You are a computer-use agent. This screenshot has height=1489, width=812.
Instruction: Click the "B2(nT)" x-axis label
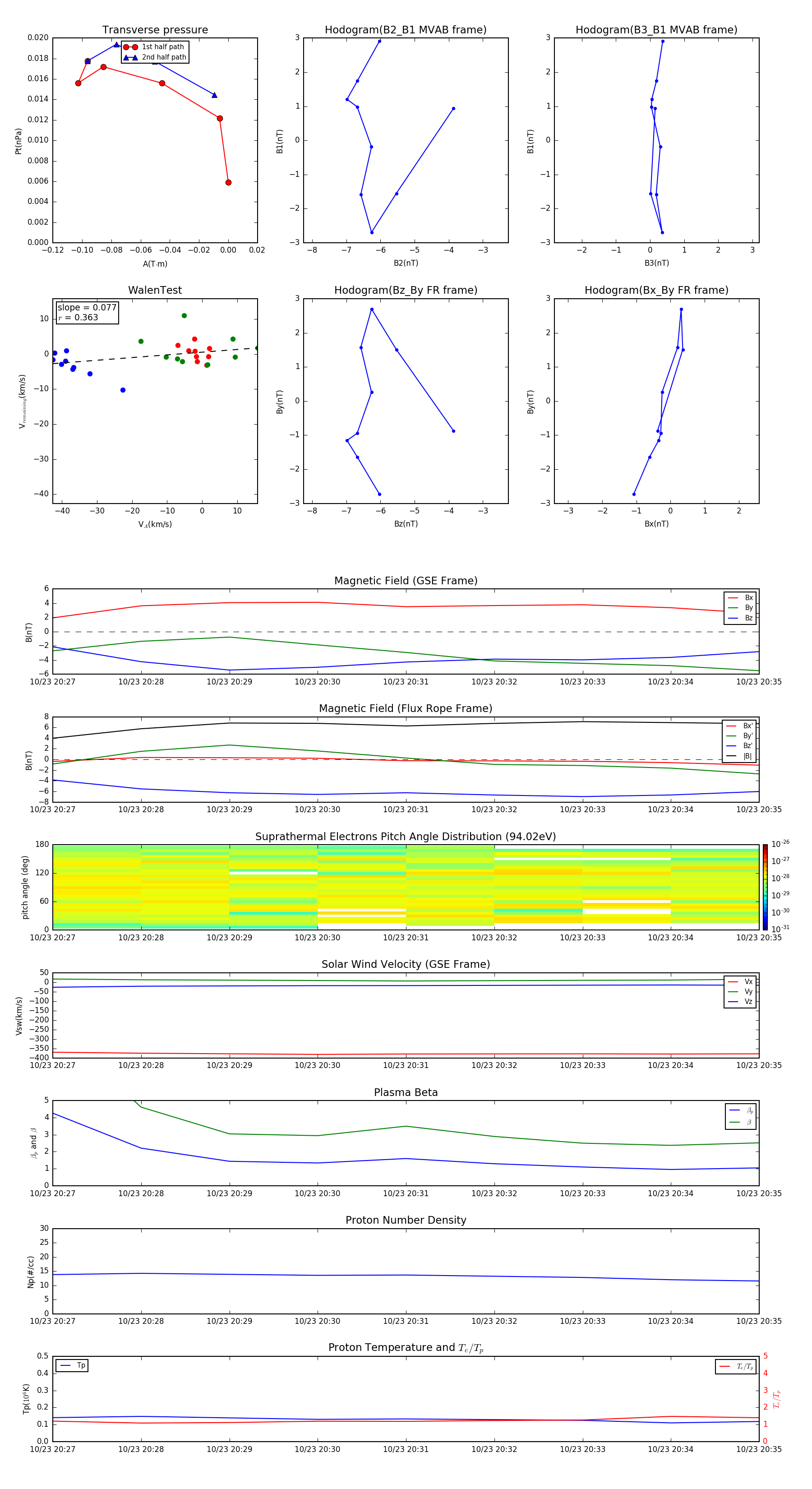(x=406, y=263)
